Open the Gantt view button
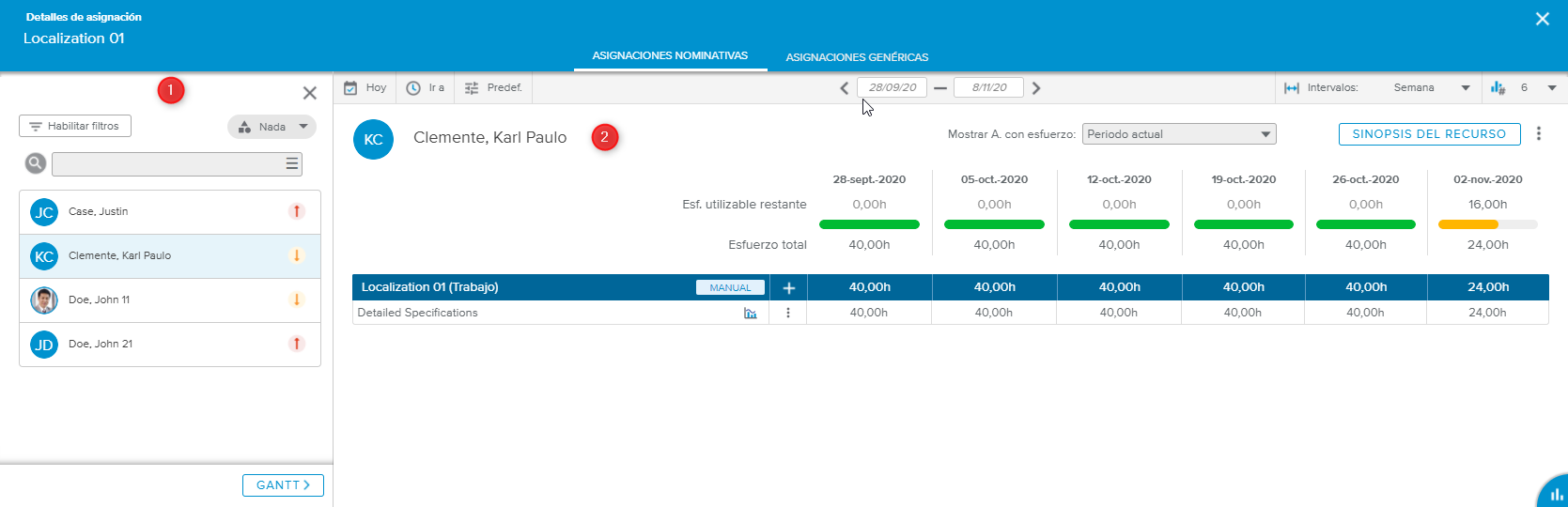The height and width of the screenshot is (507, 1568). coord(283,485)
